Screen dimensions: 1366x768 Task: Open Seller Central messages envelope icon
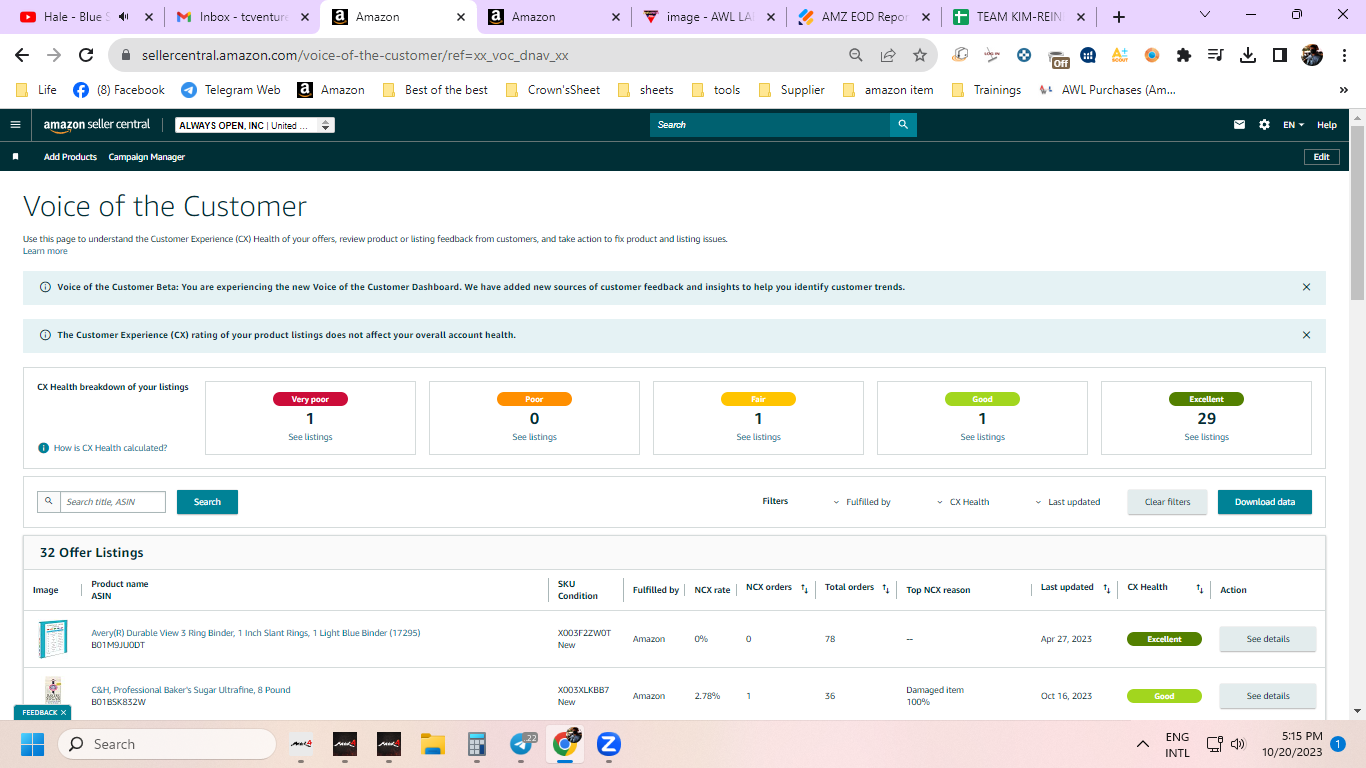pyautogui.click(x=1240, y=125)
